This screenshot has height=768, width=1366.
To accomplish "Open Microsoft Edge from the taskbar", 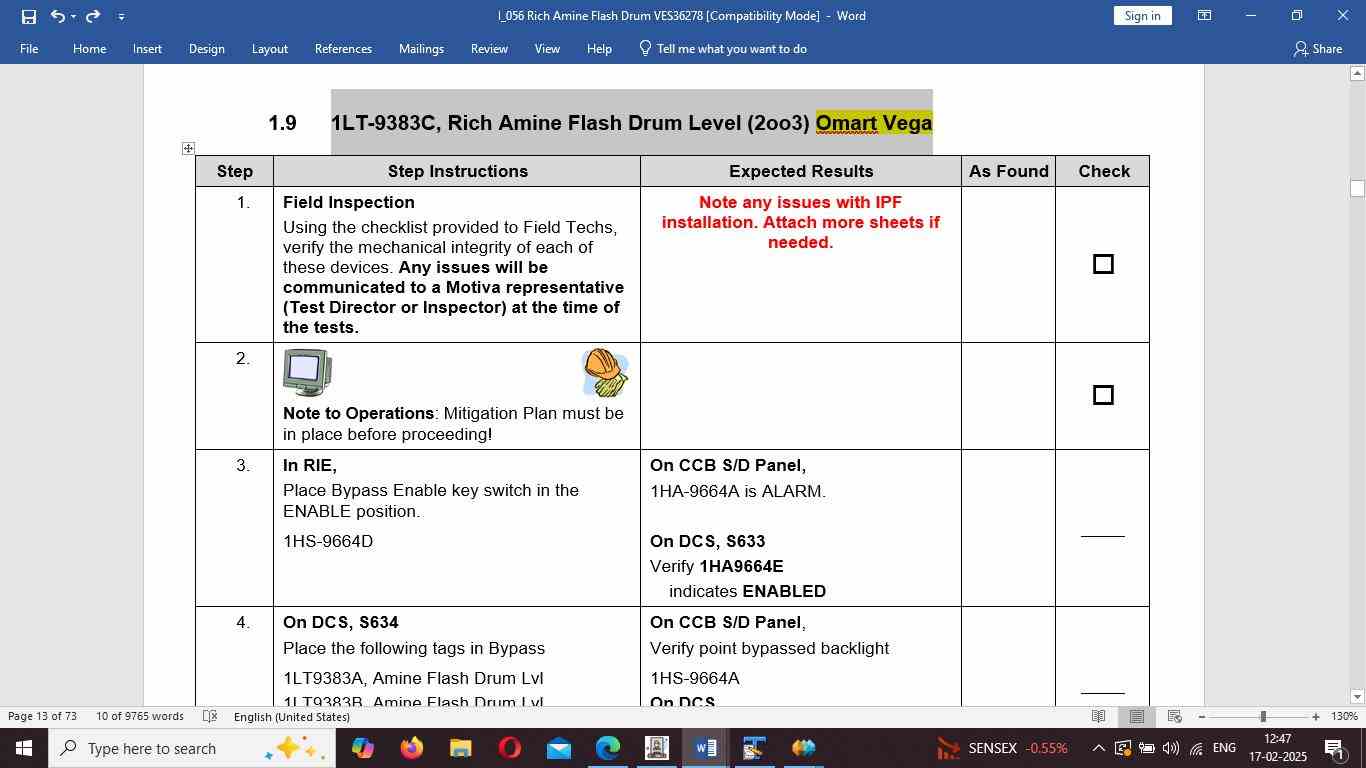I will coord(608,748).
